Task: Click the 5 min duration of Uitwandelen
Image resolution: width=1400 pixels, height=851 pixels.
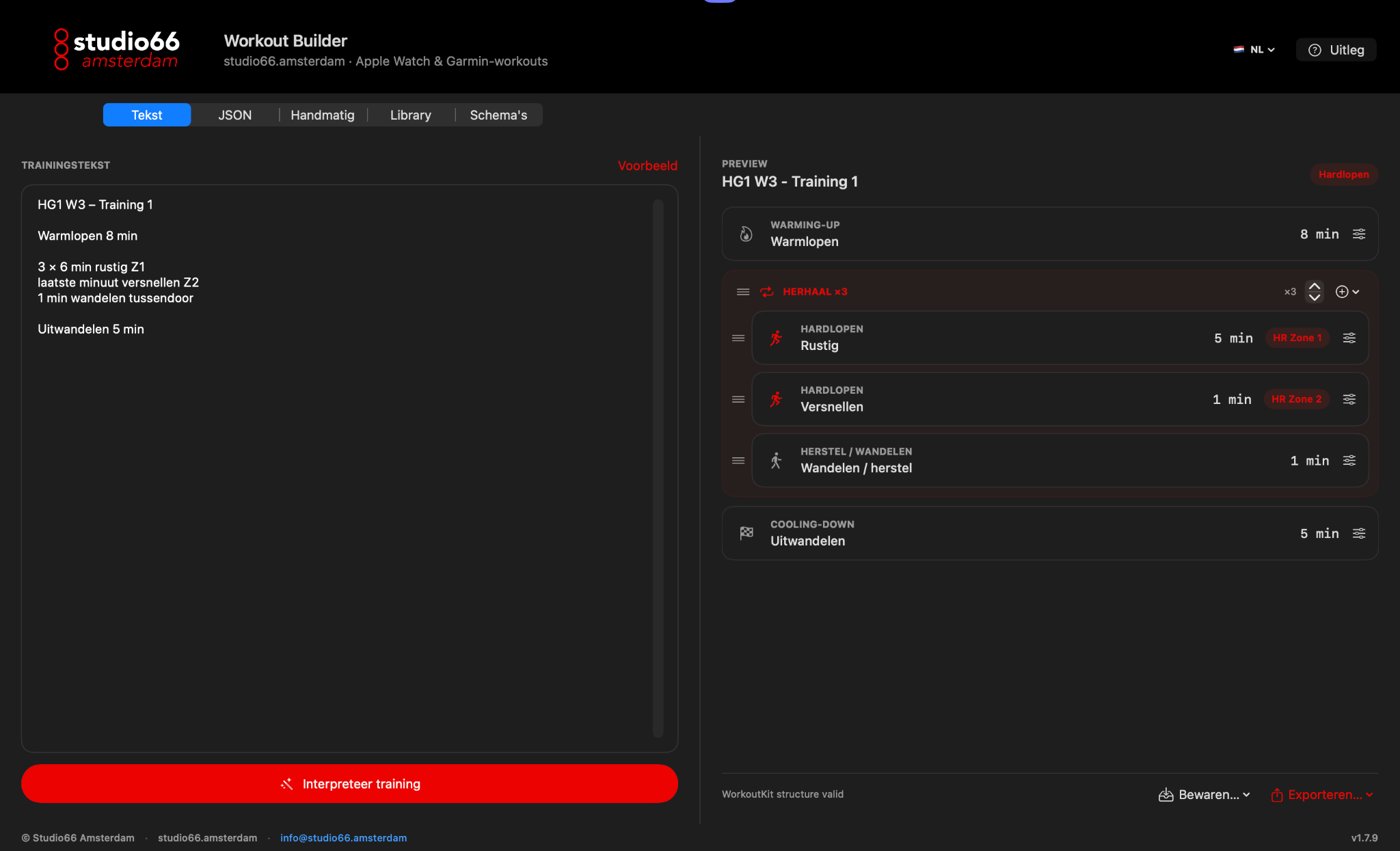Action: coord(1319,533)
